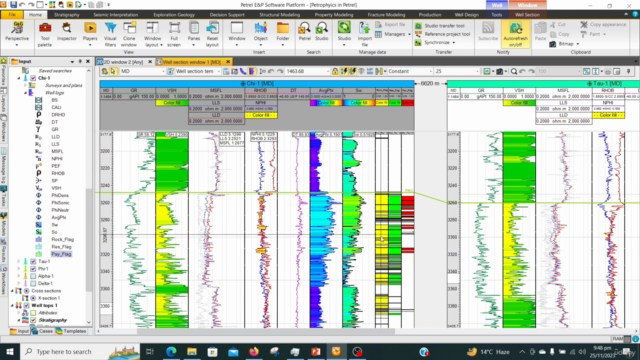640x360 pixels.
Task: Click the Chi-1 [MD] well header
Action: [x=257, y=84]
